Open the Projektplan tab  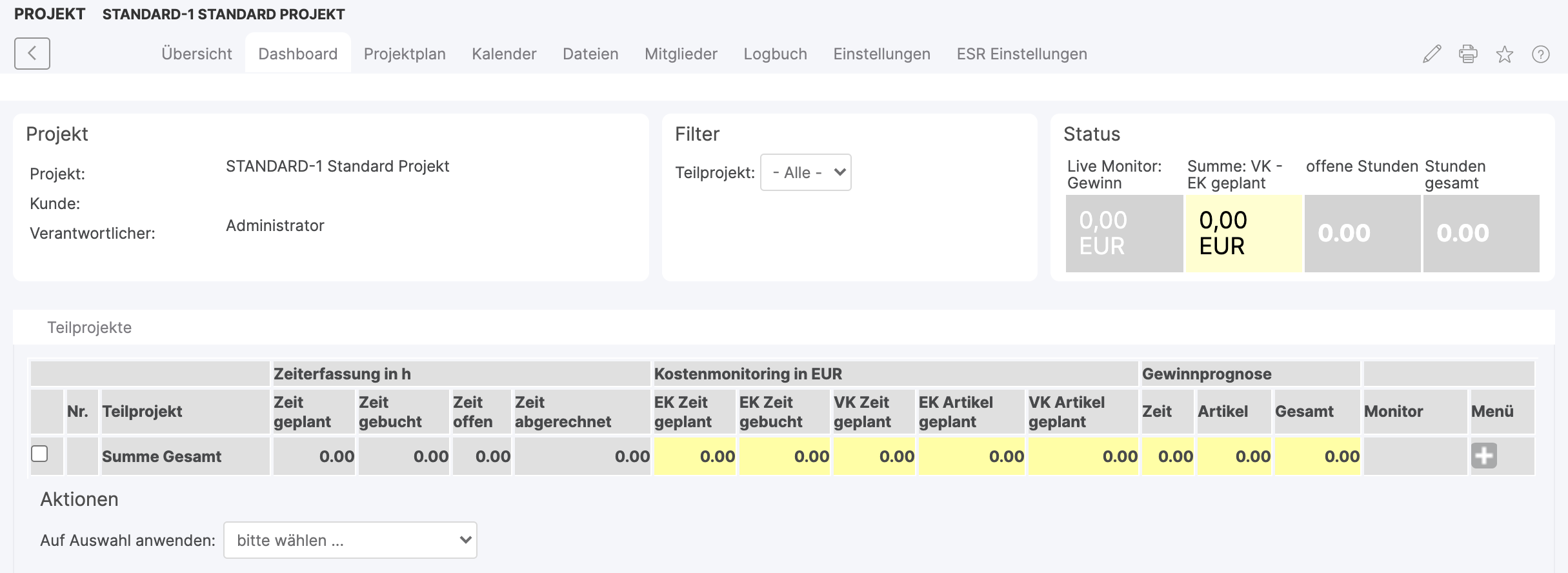(x=405, y=54)
